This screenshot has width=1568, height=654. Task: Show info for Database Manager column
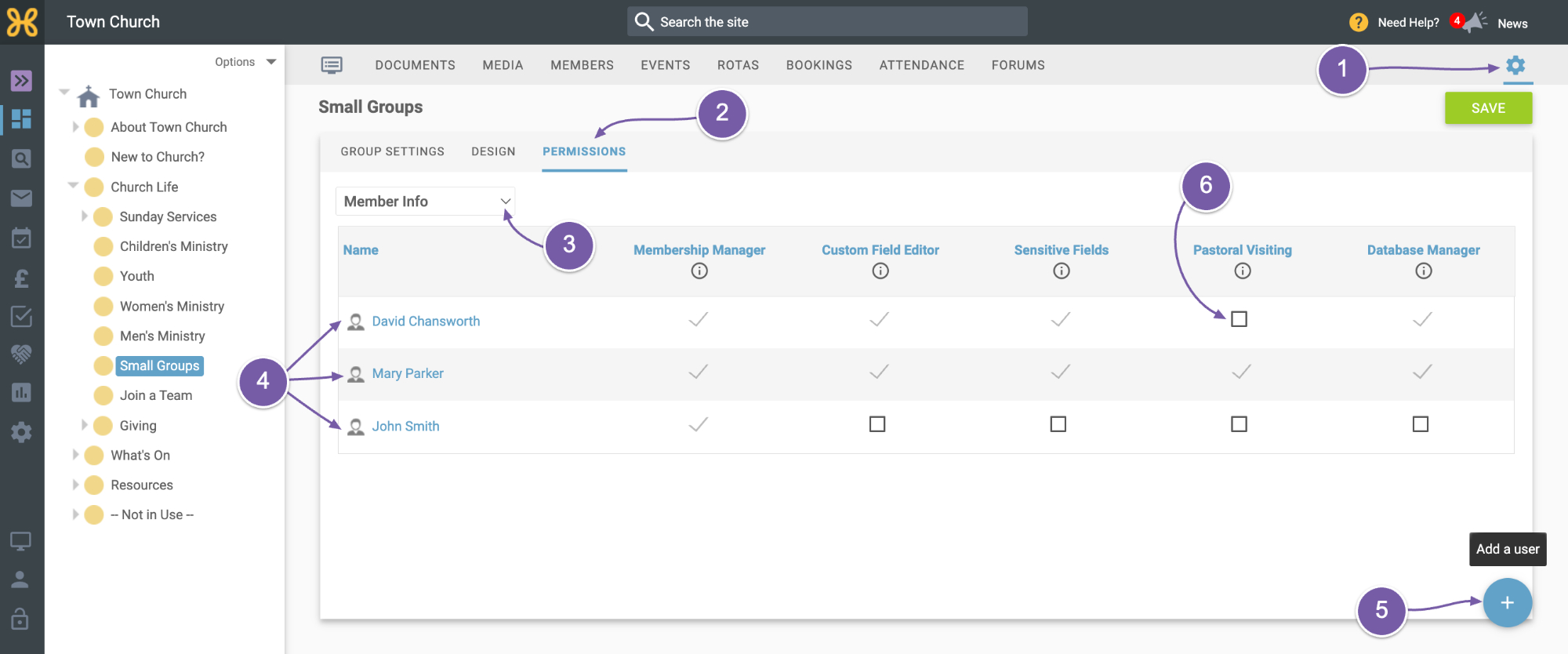pyautogui.click(x=1424, y=271)
